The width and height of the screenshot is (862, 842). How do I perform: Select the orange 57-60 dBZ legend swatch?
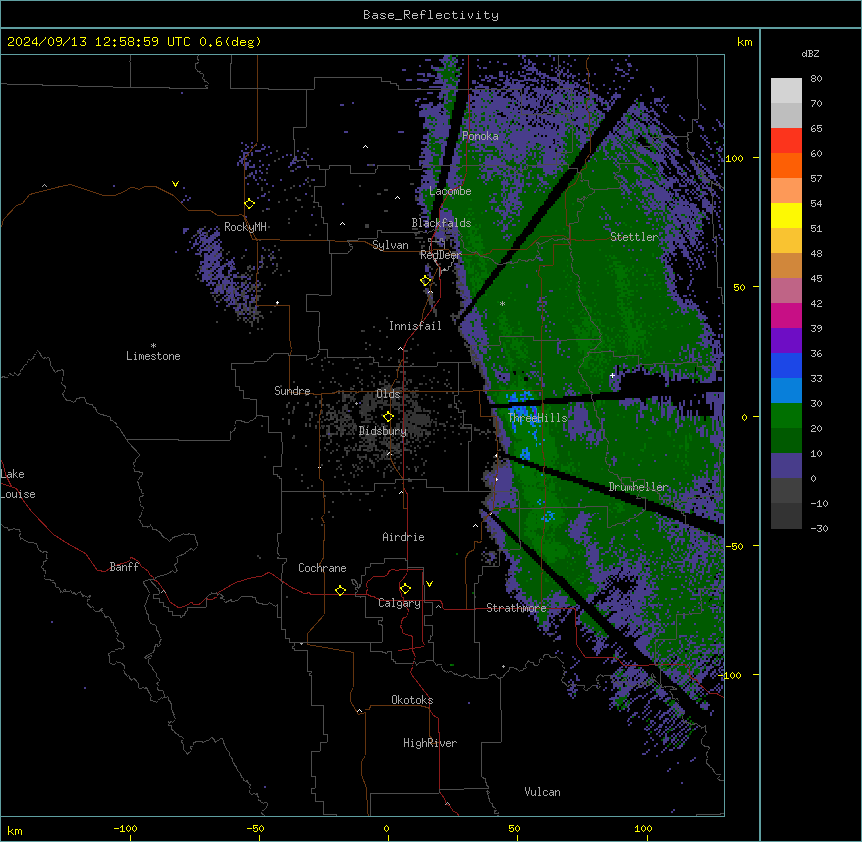pyautogui.click(x=786, y=166)
